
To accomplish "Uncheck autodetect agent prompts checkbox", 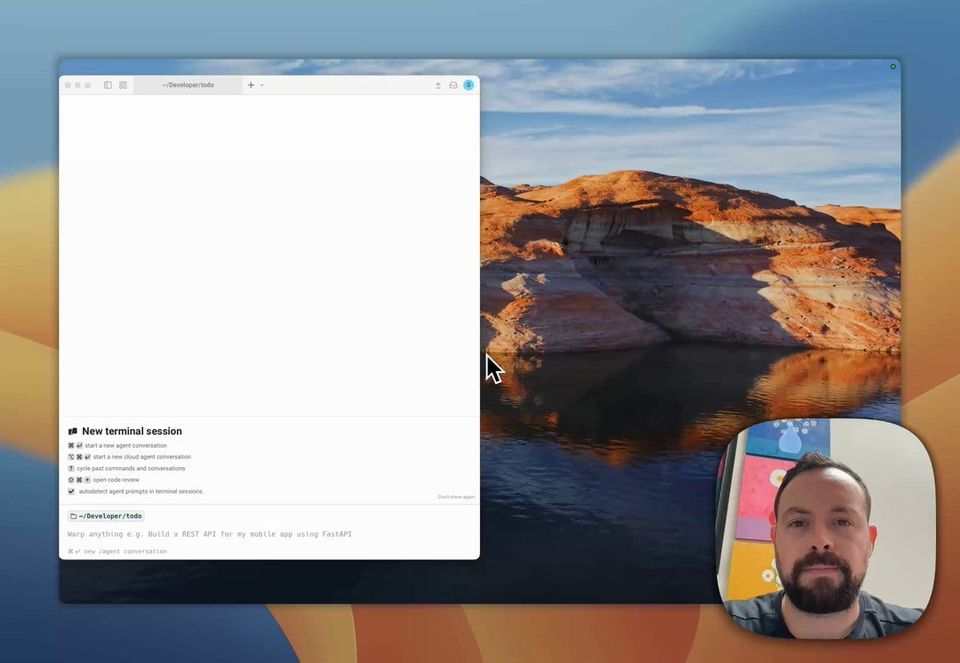I will pos(71,491).
